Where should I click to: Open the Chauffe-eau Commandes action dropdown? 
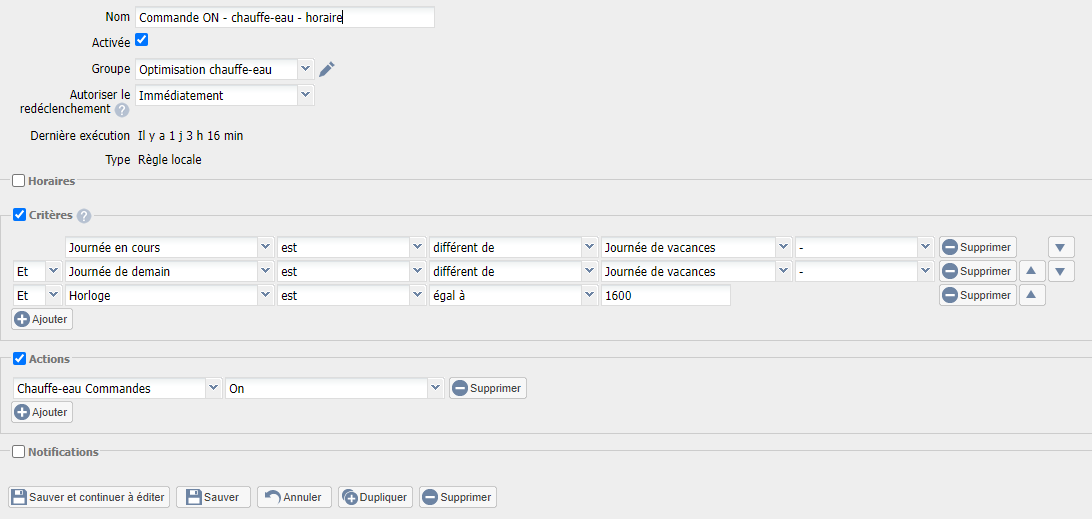118,388
